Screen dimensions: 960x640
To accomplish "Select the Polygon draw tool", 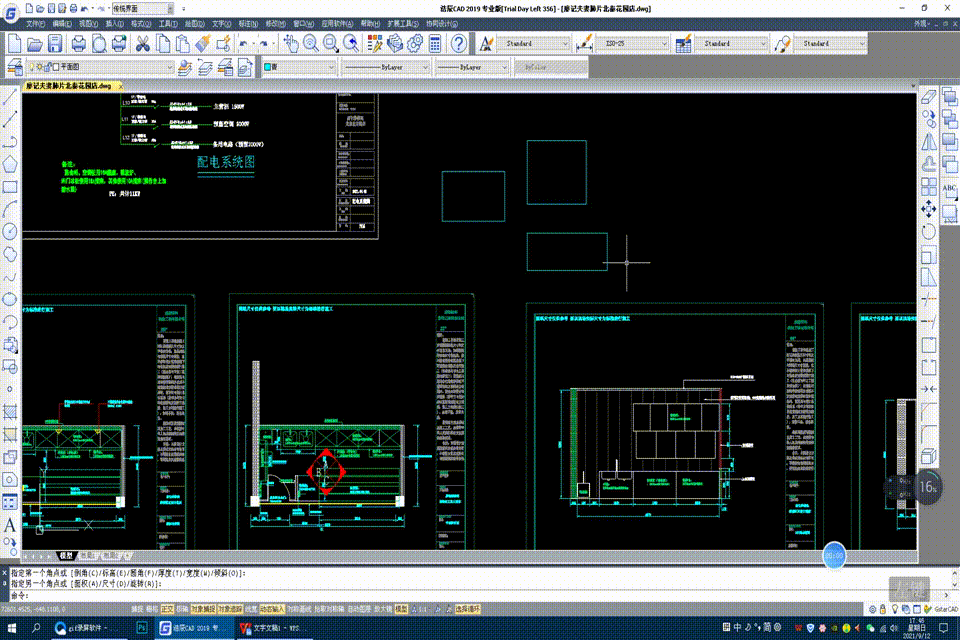I will coord(11,163).
